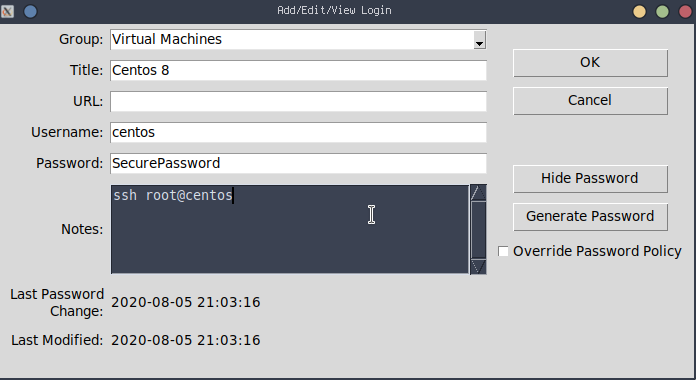Click the Generate Password button
Viewport: 696px width, 380px height.
[x=590, y=217]
